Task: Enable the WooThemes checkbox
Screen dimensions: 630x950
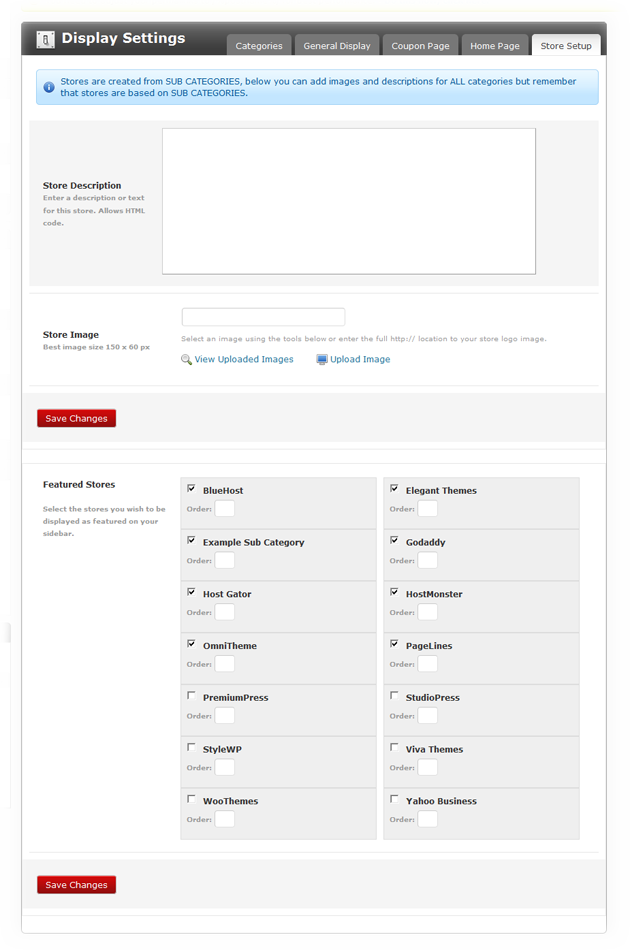Action: (x=191, y=799)
